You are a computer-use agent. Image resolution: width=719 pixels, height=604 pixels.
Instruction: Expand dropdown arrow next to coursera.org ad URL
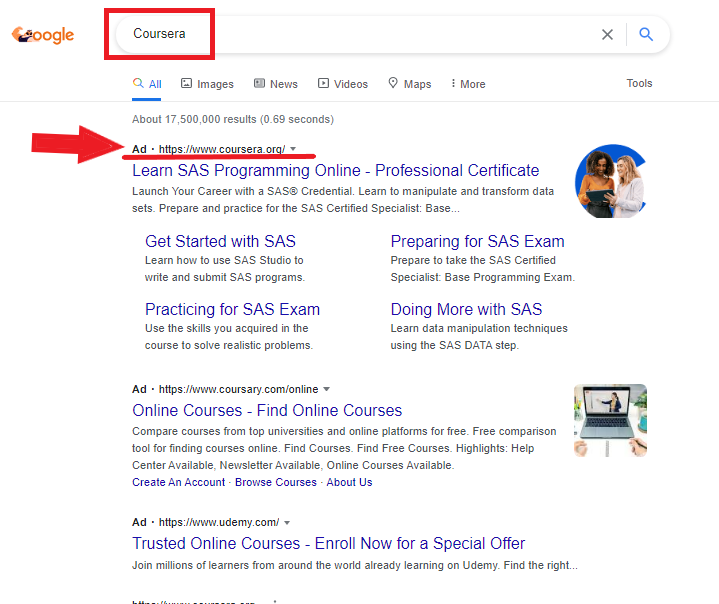tap(293, 149)
